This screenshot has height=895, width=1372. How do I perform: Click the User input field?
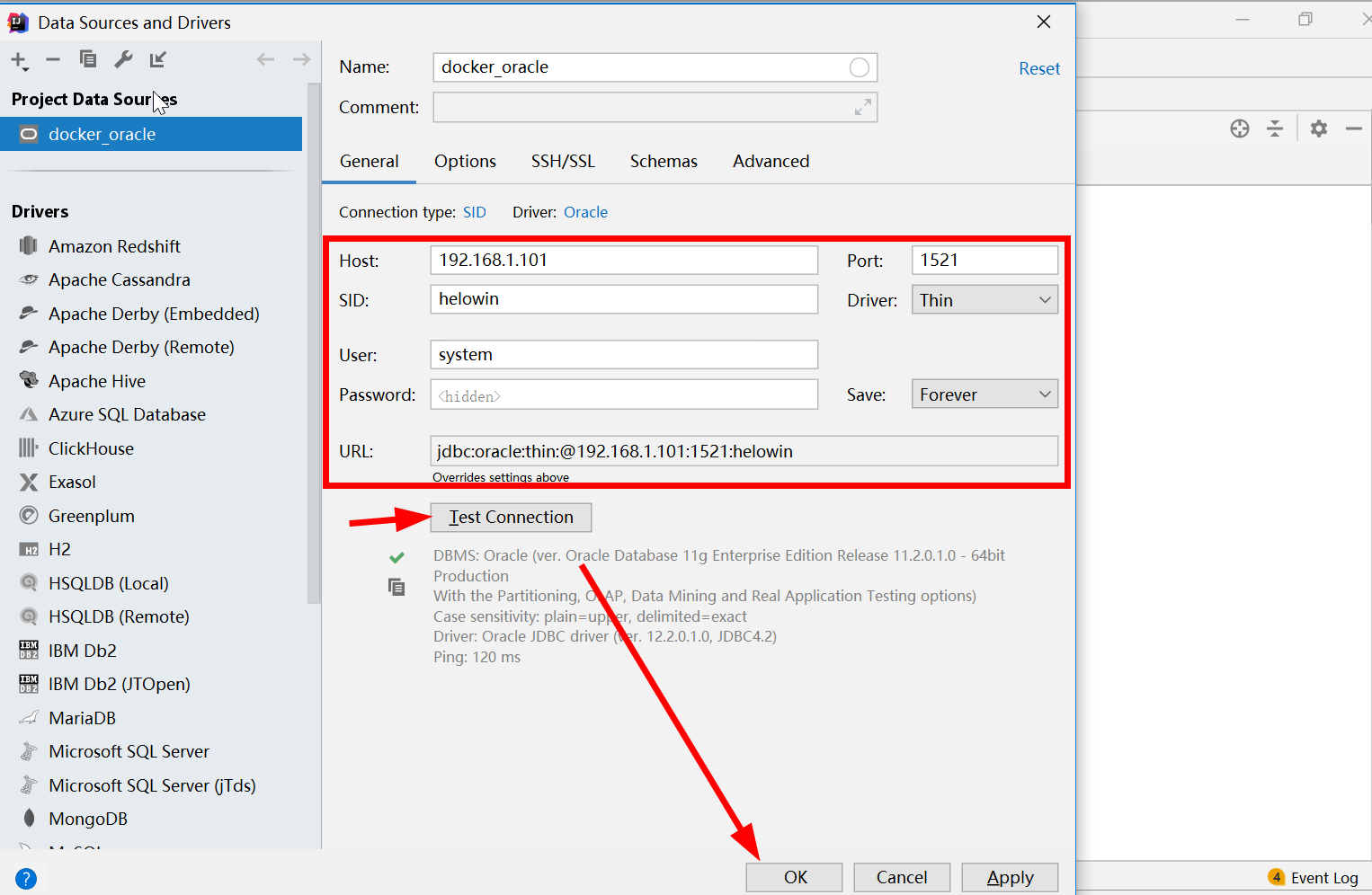[x=624, y=355]
